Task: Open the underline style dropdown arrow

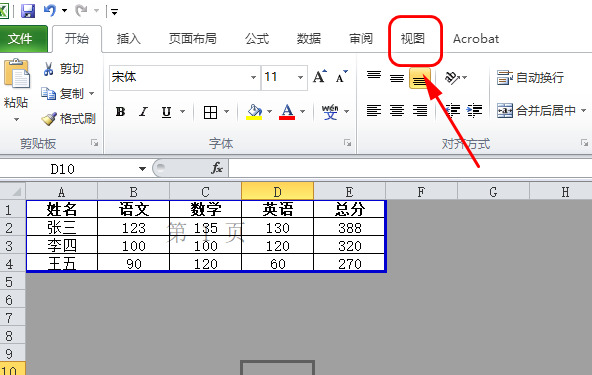Action: click(182, 111)
